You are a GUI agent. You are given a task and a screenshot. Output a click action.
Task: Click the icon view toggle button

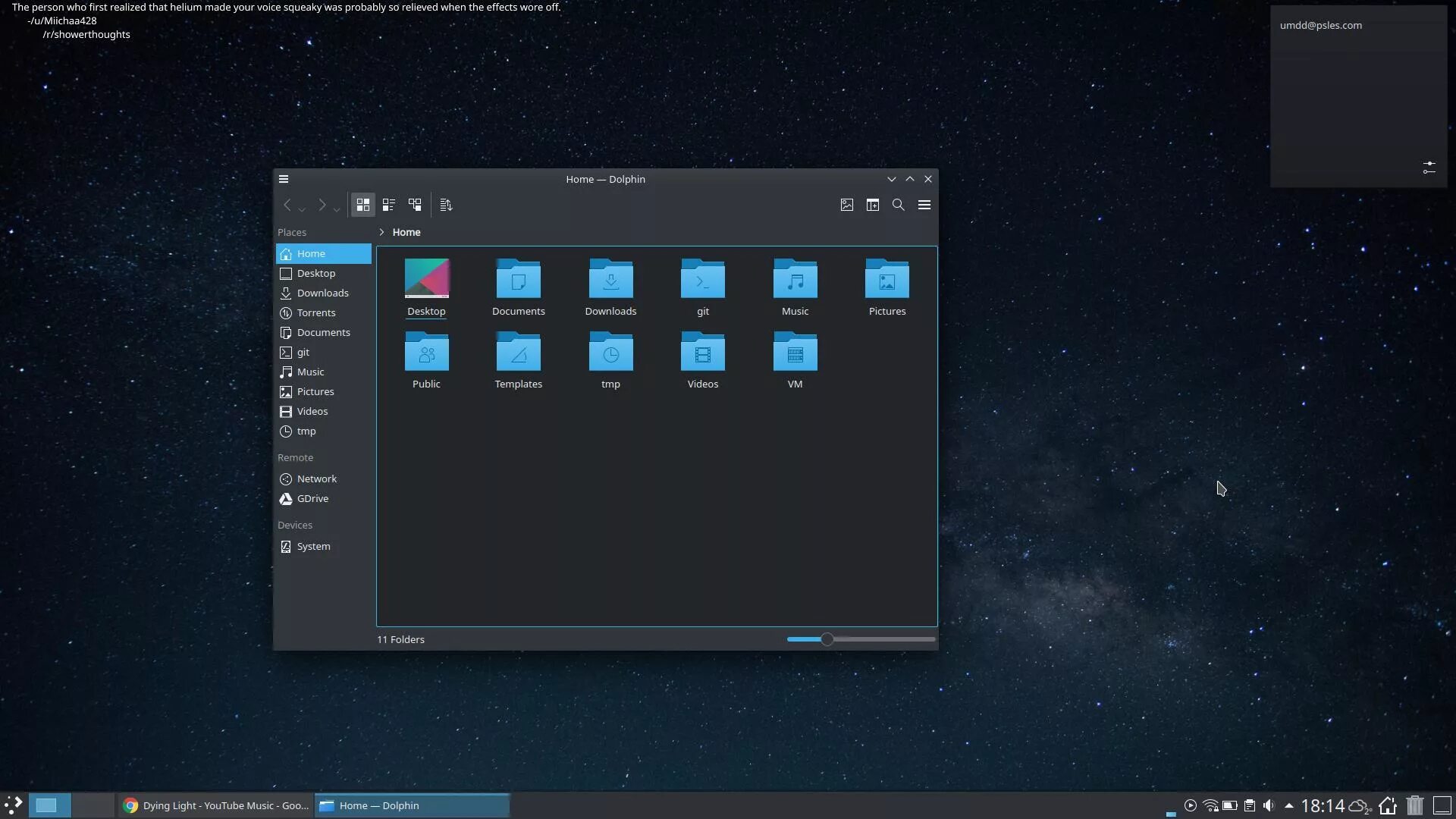click(x=362, y=204)
